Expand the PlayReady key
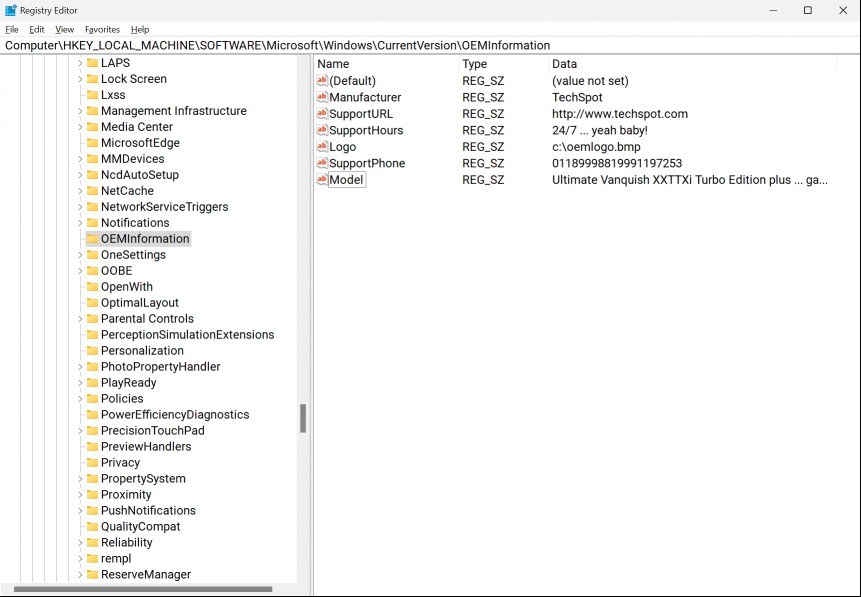Screen dimensions: 861x597 [80, 382]
